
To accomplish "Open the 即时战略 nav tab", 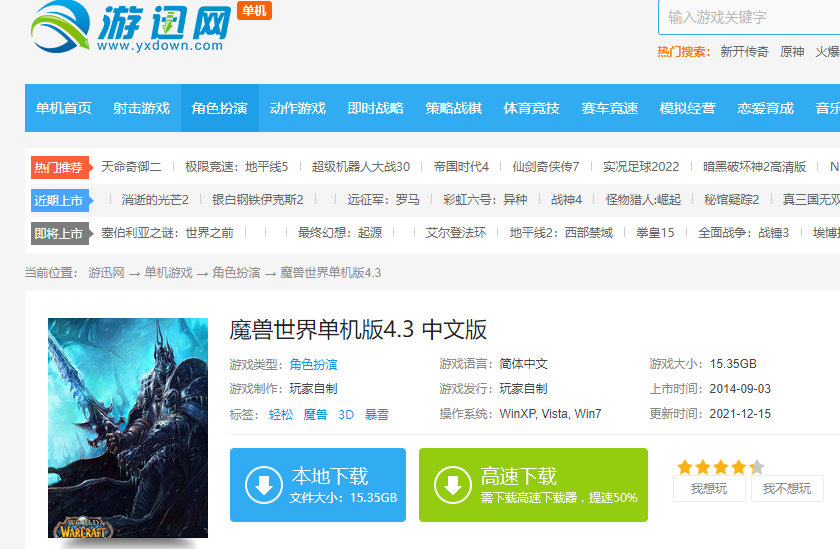I will 376,108.
